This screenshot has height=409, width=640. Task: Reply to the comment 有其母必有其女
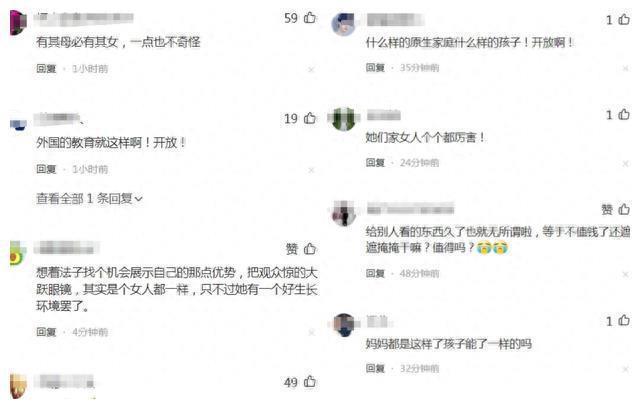coord(46,69)
